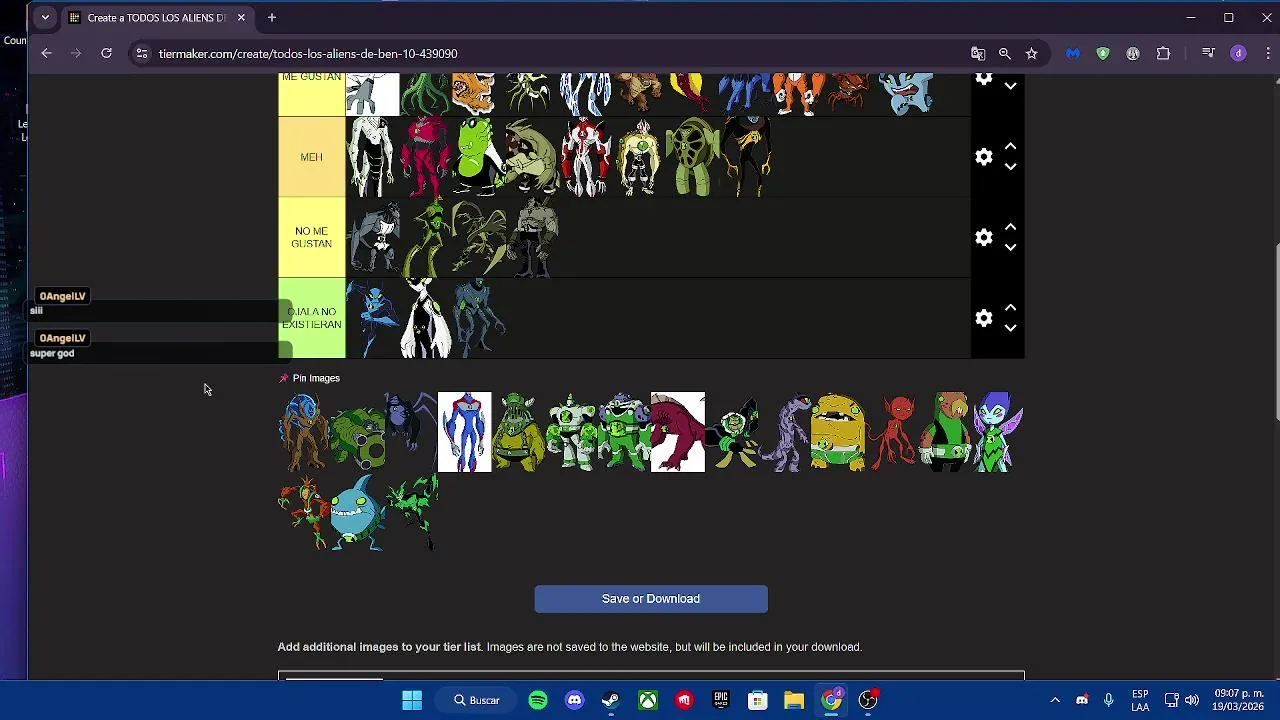Close the TierMaker browser tab
The width and height of the screenshot is (1280, 720).
(241, 17)
